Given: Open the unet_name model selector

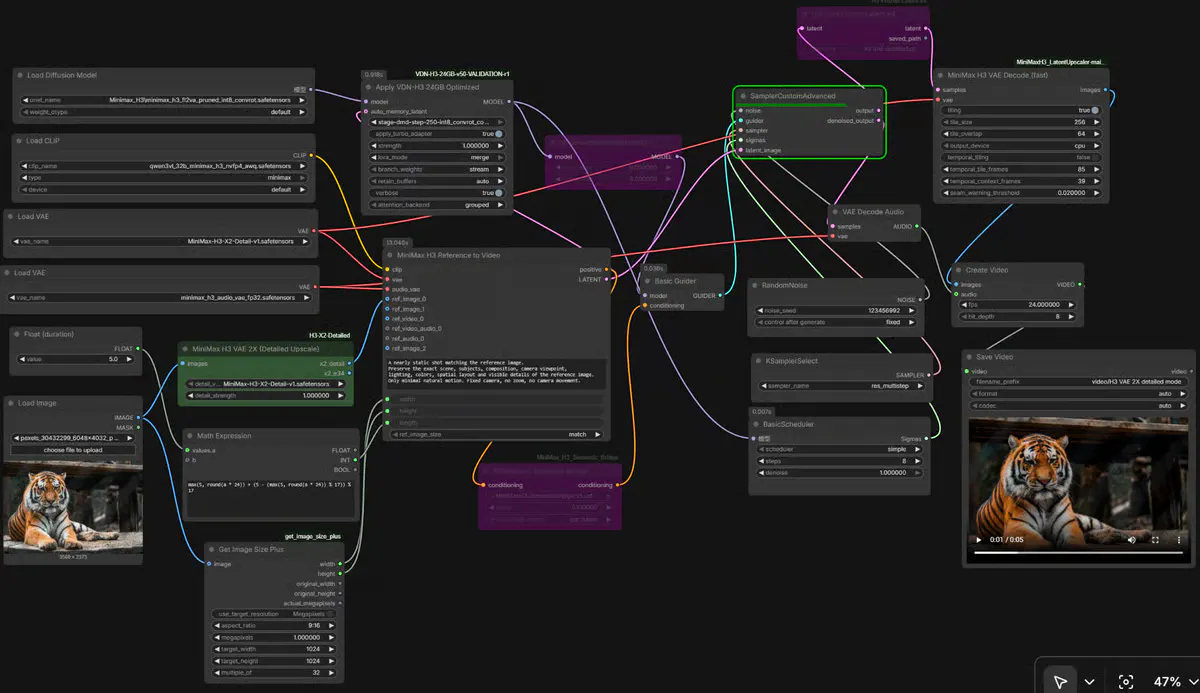Looking at the screenshot, I should (x=165, y=100).
